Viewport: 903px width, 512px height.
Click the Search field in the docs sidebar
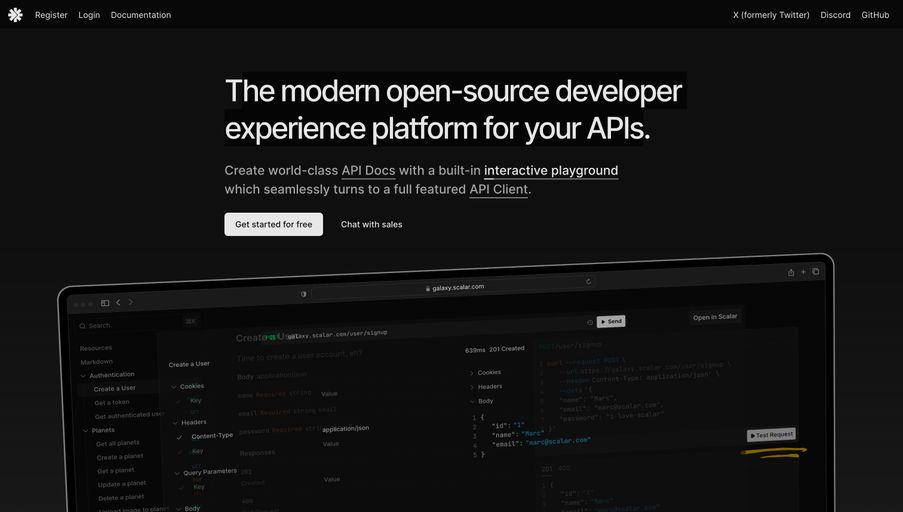pyautogui.click(x=130, y=325)
